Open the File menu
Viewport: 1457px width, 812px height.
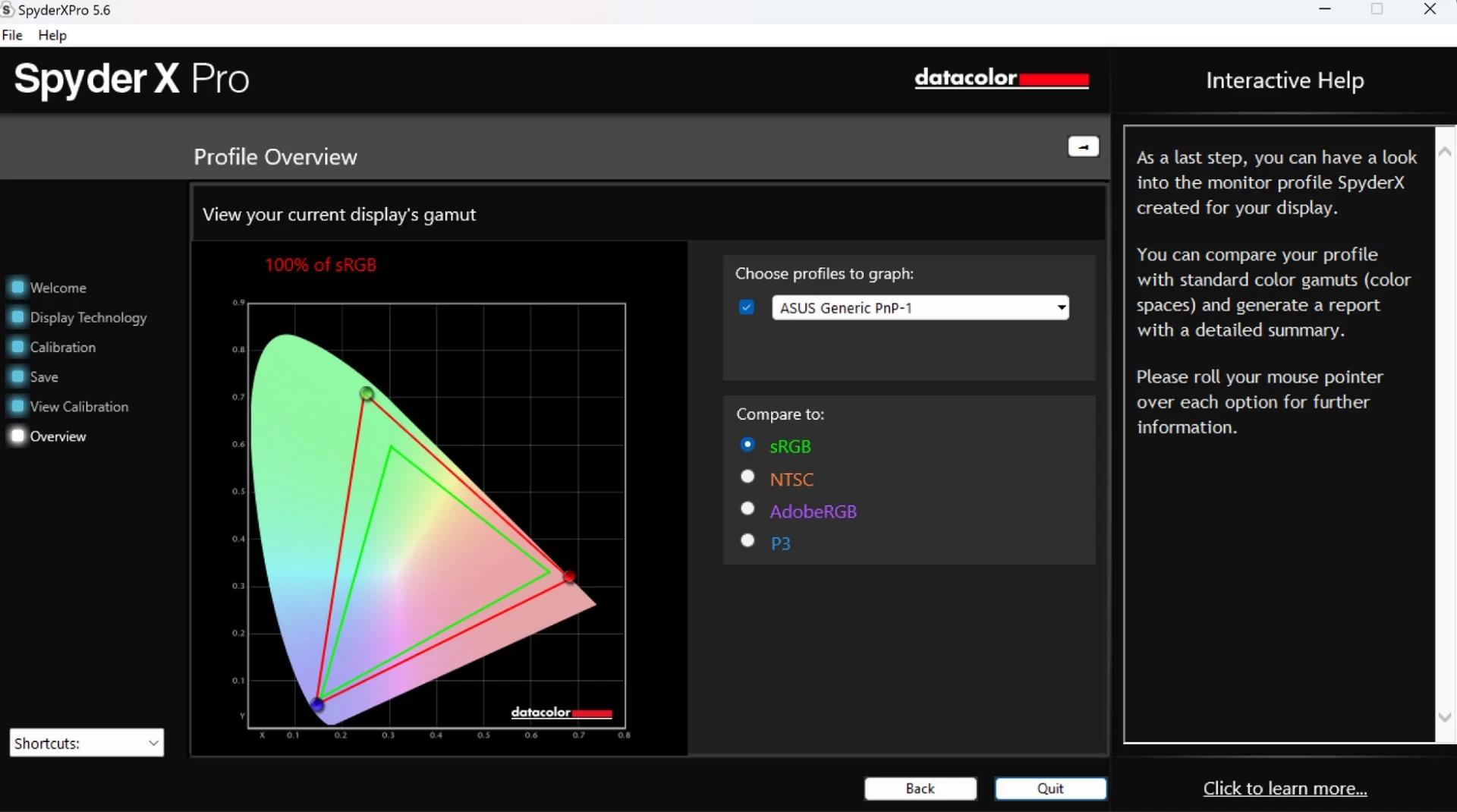point(12,35)
